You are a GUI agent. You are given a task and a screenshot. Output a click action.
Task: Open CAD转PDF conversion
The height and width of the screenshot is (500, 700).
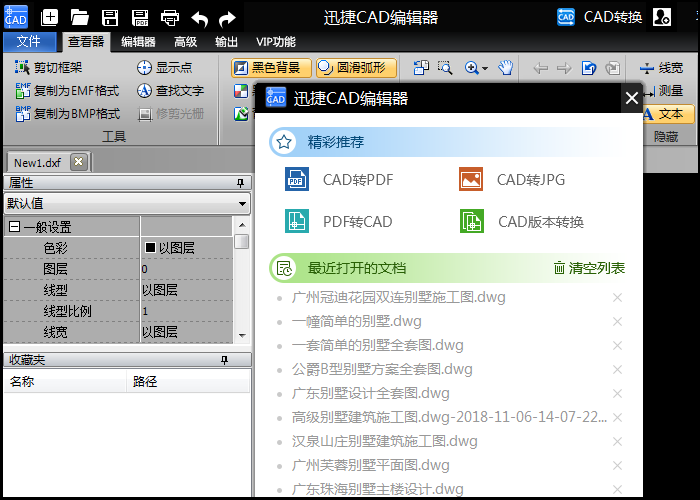(339, 179)
